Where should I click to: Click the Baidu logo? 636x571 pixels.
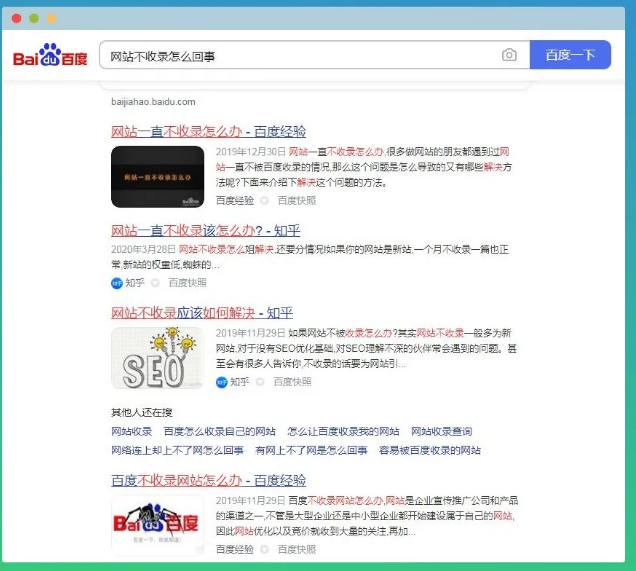pyautogui.click(x=50, y=56)
